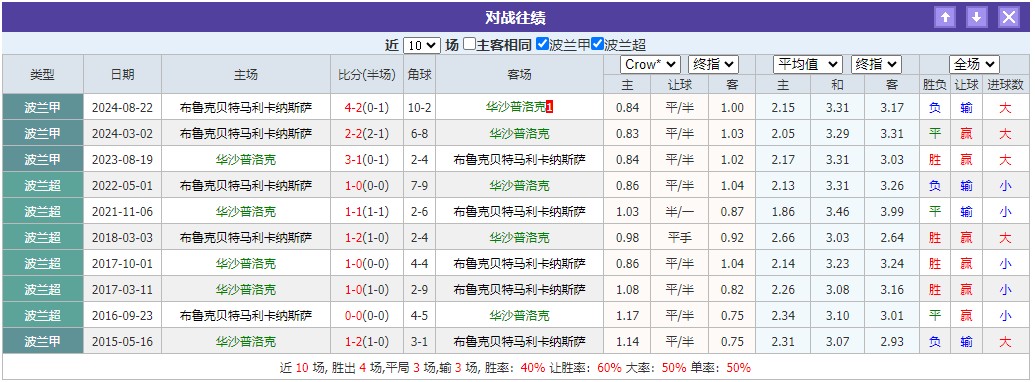Open score 3-1(0-1) from 2023-08-19 match
The width and height of the screenshot is (1035, 382).
tap(367, 160)
